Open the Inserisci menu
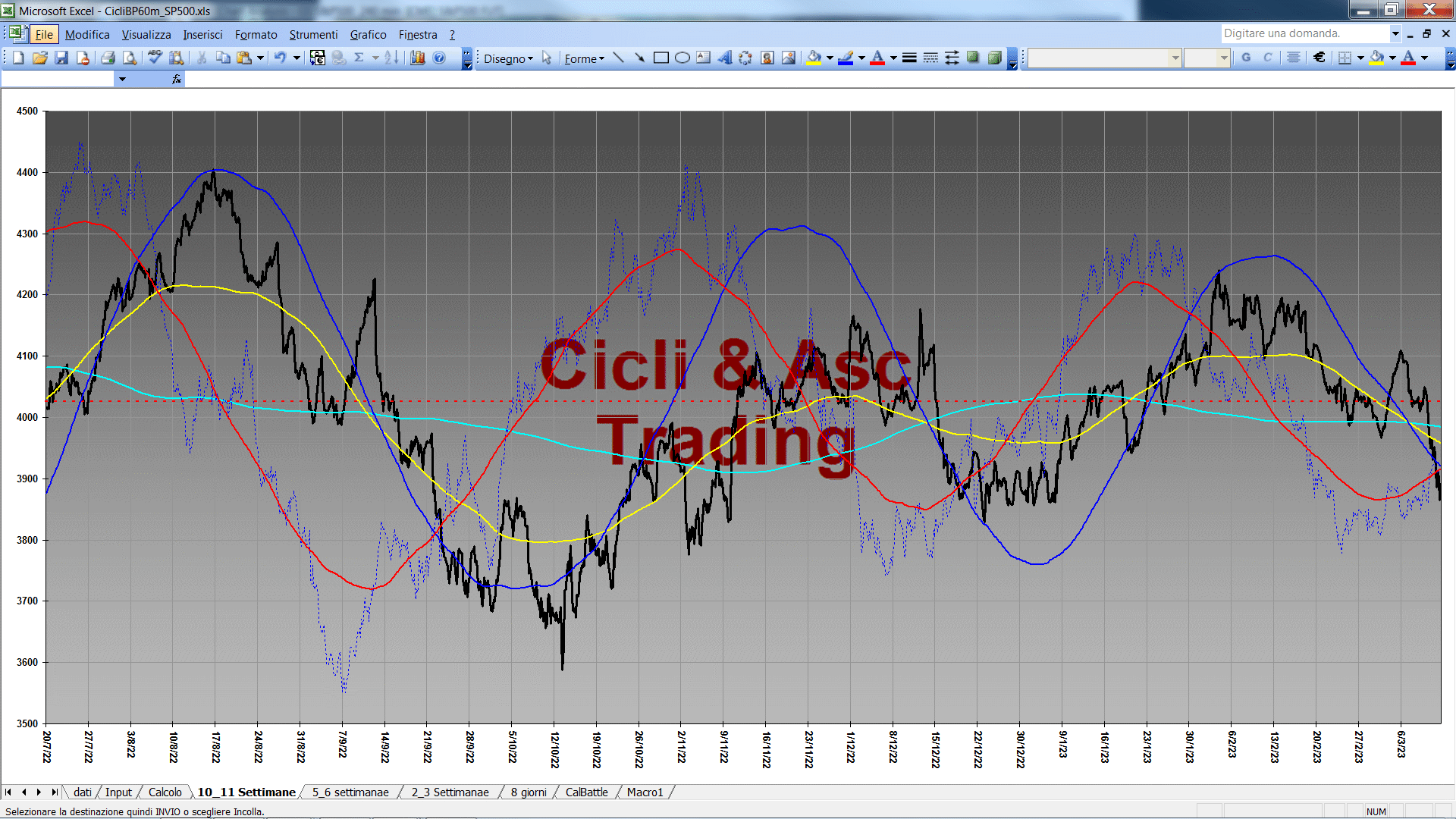The width and height of the screenshot is (1456, 819). pos(202,34)
